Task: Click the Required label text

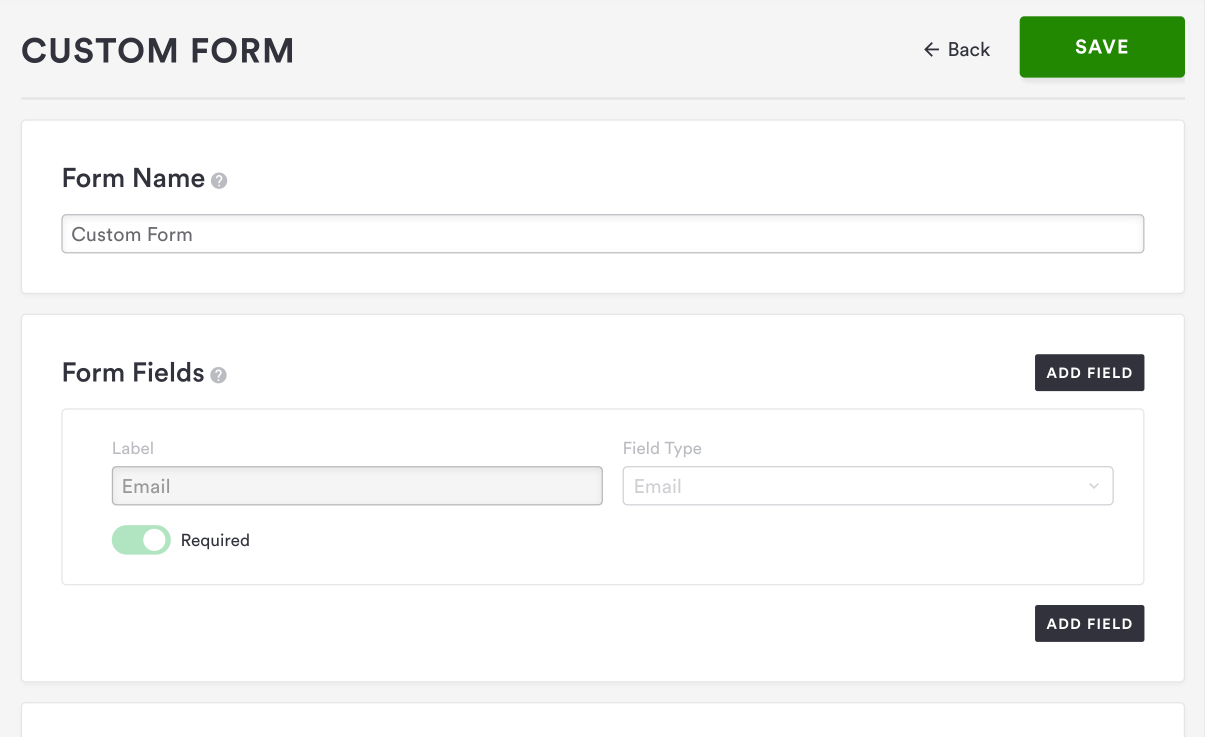Action: [215, 540]
